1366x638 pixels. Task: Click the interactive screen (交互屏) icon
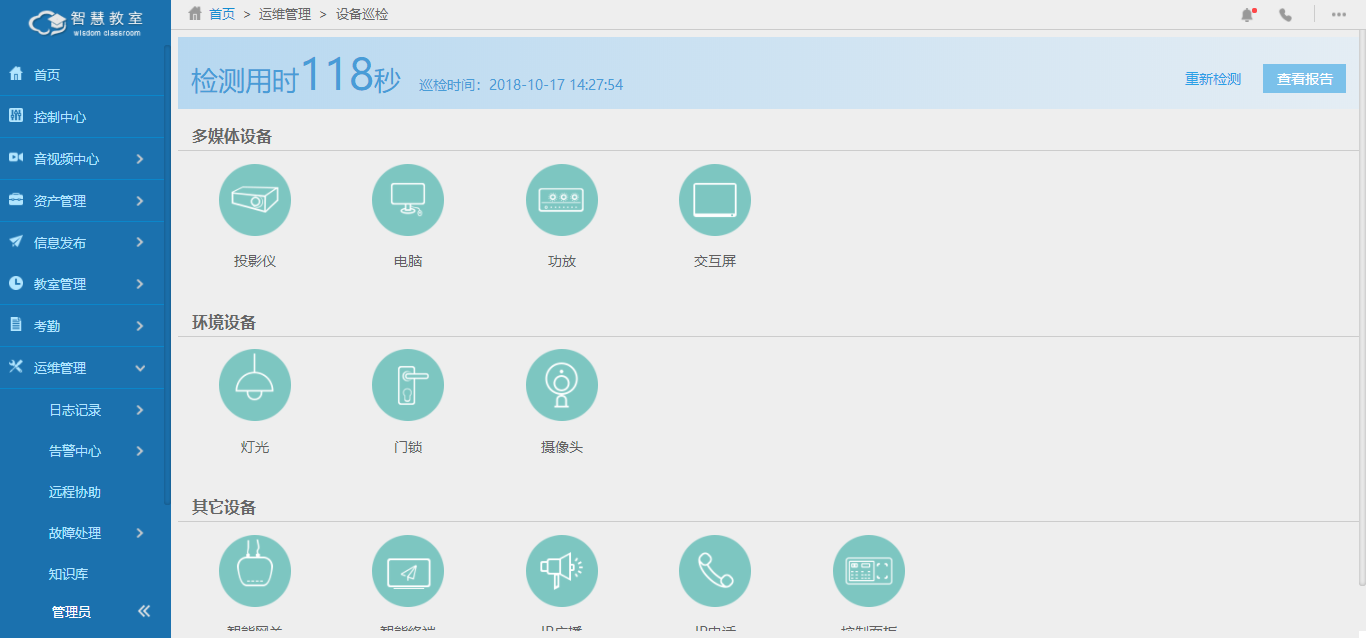click(x=714, y=200)
